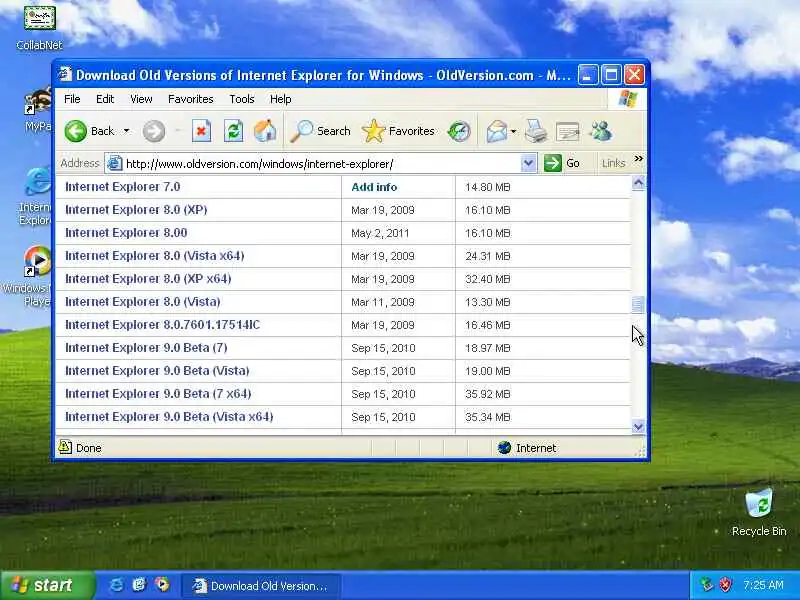The width and height of the screenshot is (800, 600).
Task: Click the Done status warning icon
Action: [65, 447]
